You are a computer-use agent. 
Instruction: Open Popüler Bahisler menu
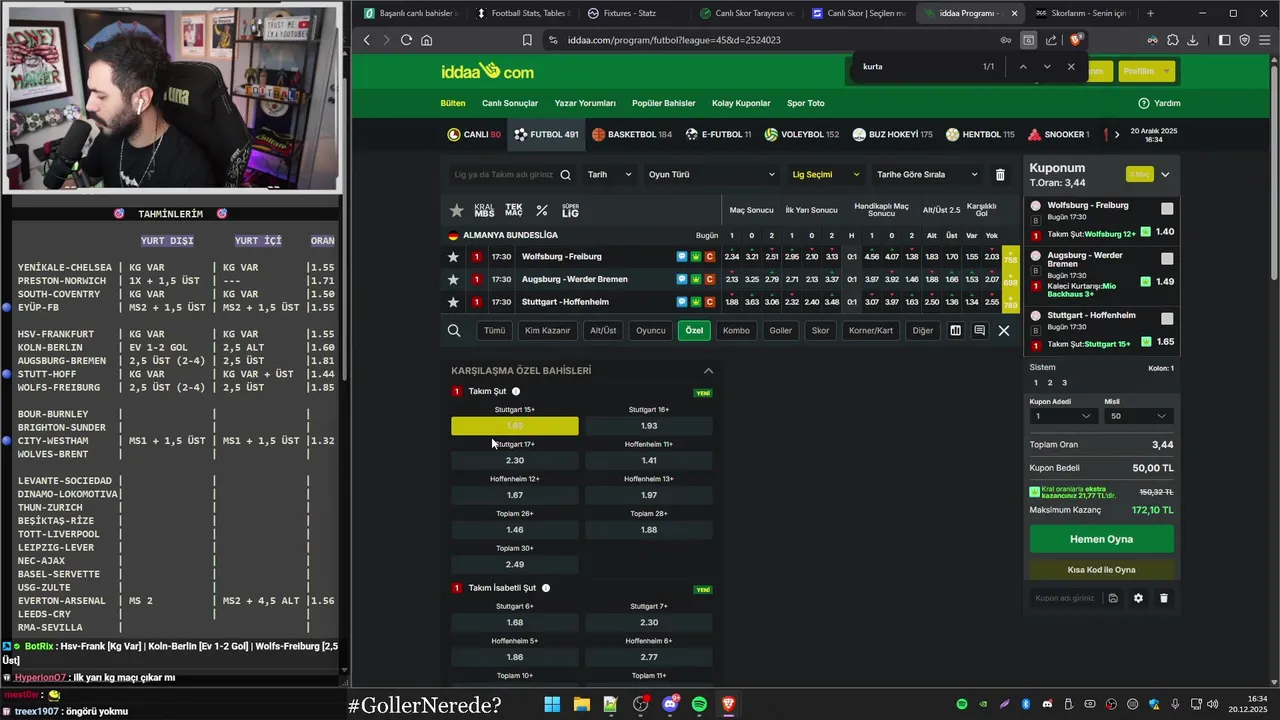(x=664, y=103)
